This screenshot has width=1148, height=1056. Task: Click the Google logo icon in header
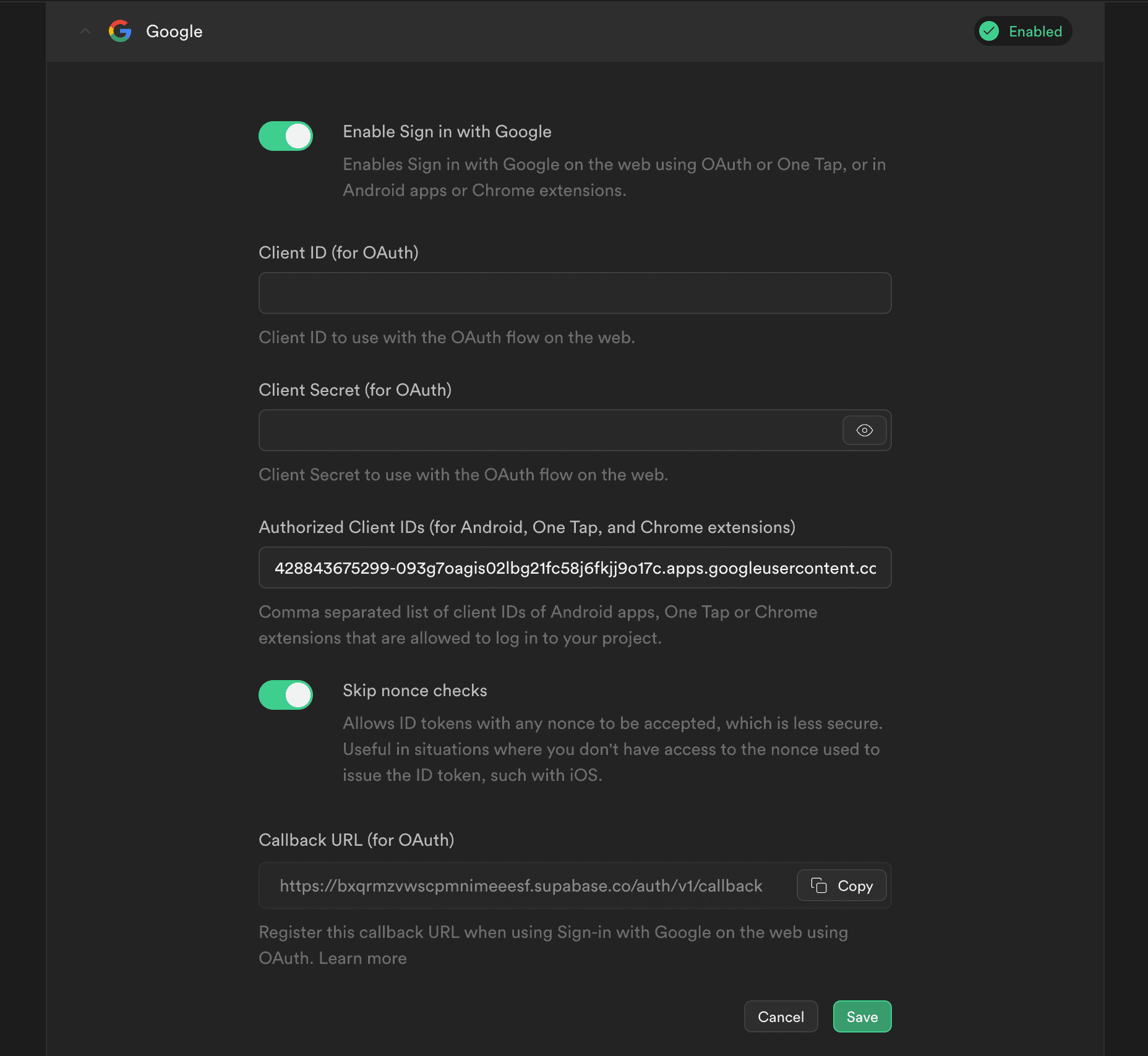120,31
